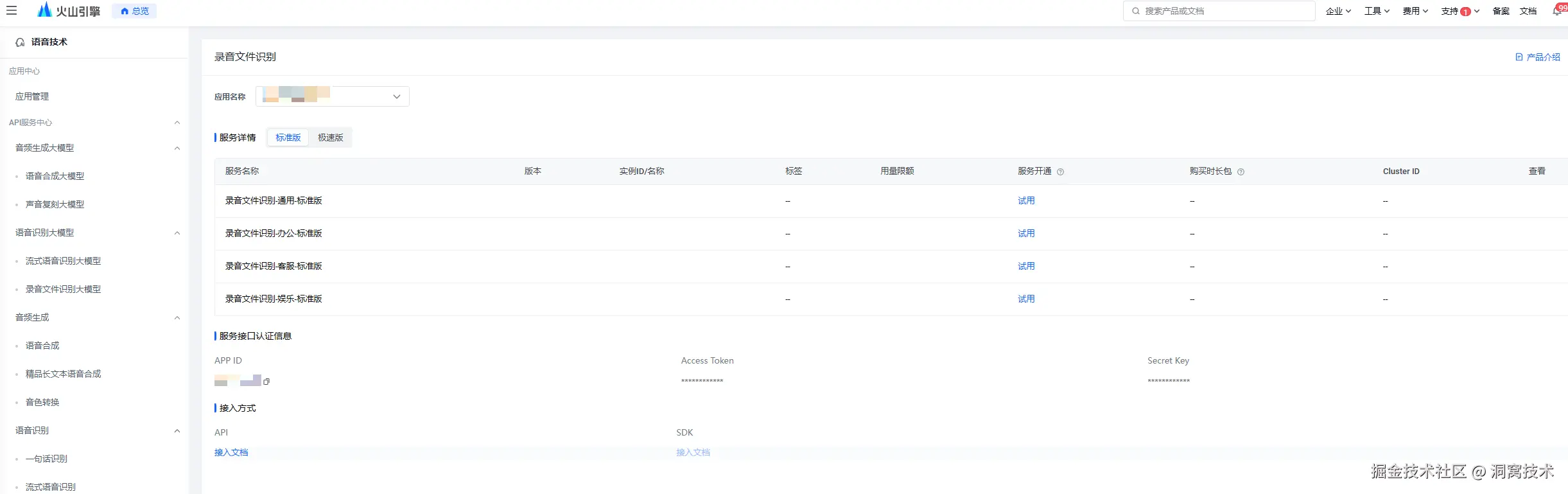Open 应用管理 in the sidebar
The height and width of the screenshot is (494, 1568).
coord(32,96)
